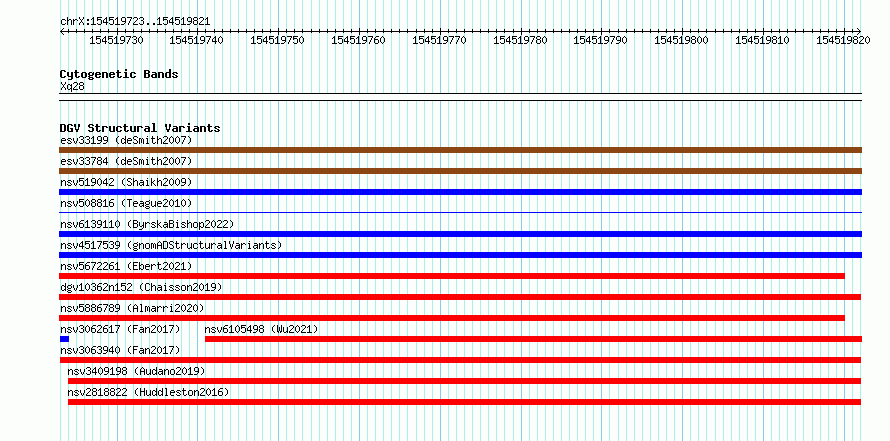890x441 pixels.
Task: Click nsv3062617 (Fan2017) label
Action: click(x=120, y=329)
